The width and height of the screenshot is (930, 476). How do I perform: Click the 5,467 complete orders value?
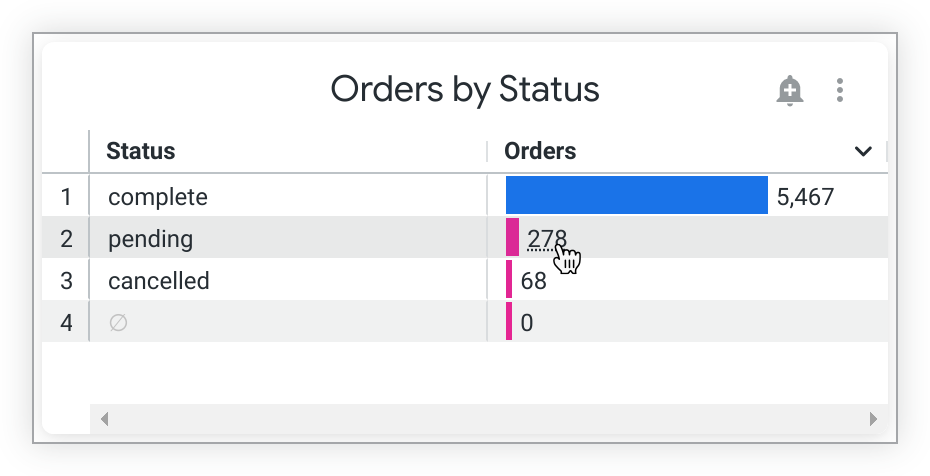804,197
